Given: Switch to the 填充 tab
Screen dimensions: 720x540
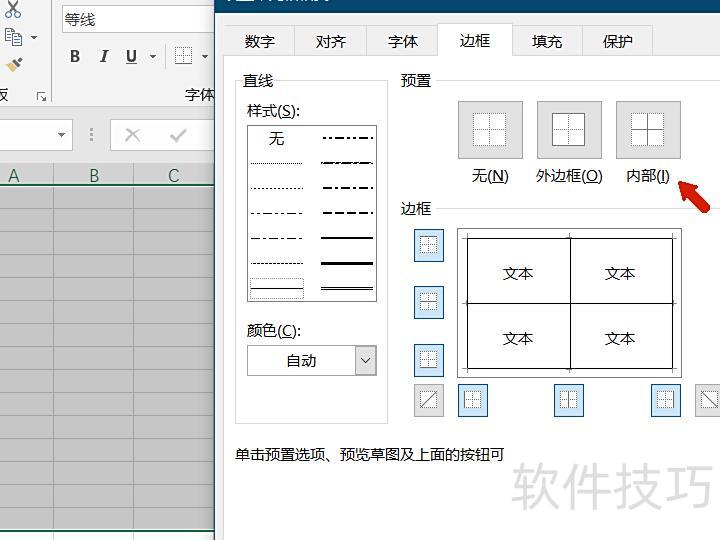Looking at the screenshot, I should (547, 41).
